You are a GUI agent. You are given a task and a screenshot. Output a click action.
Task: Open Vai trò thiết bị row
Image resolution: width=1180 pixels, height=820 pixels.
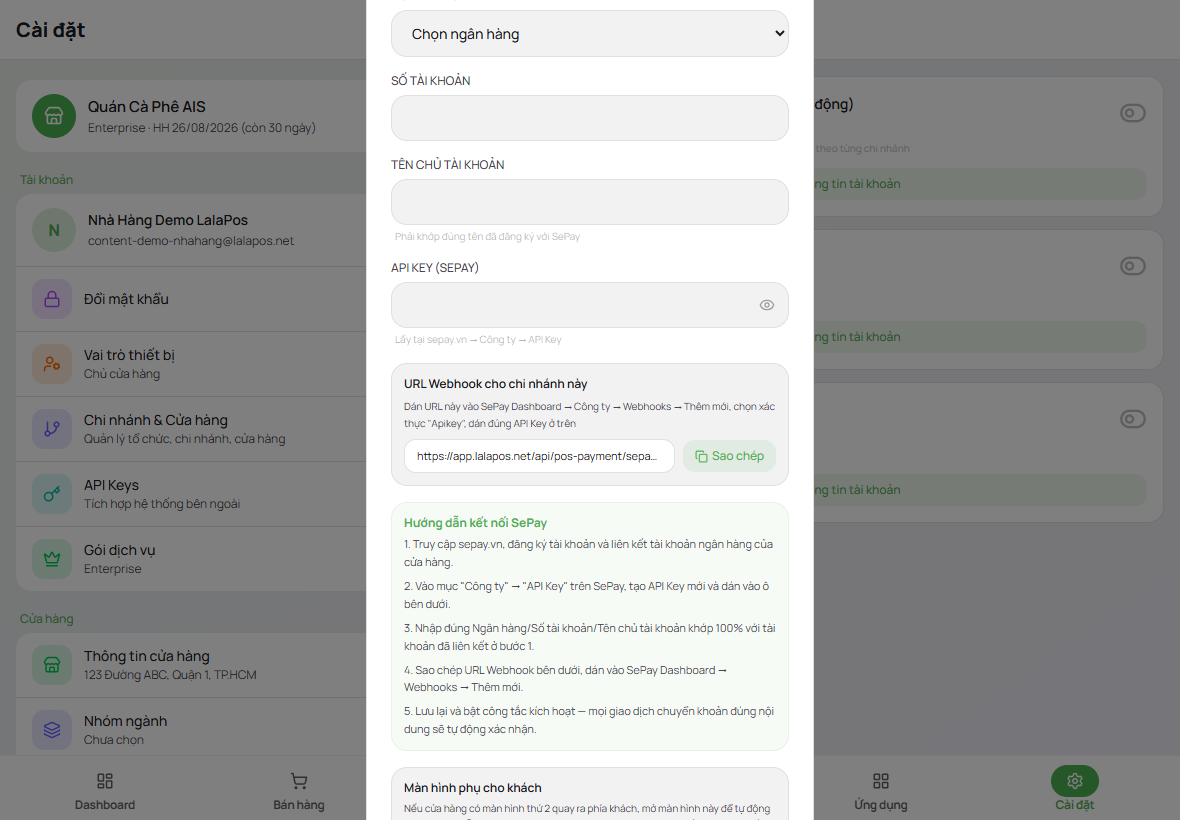tap(191, 364)
